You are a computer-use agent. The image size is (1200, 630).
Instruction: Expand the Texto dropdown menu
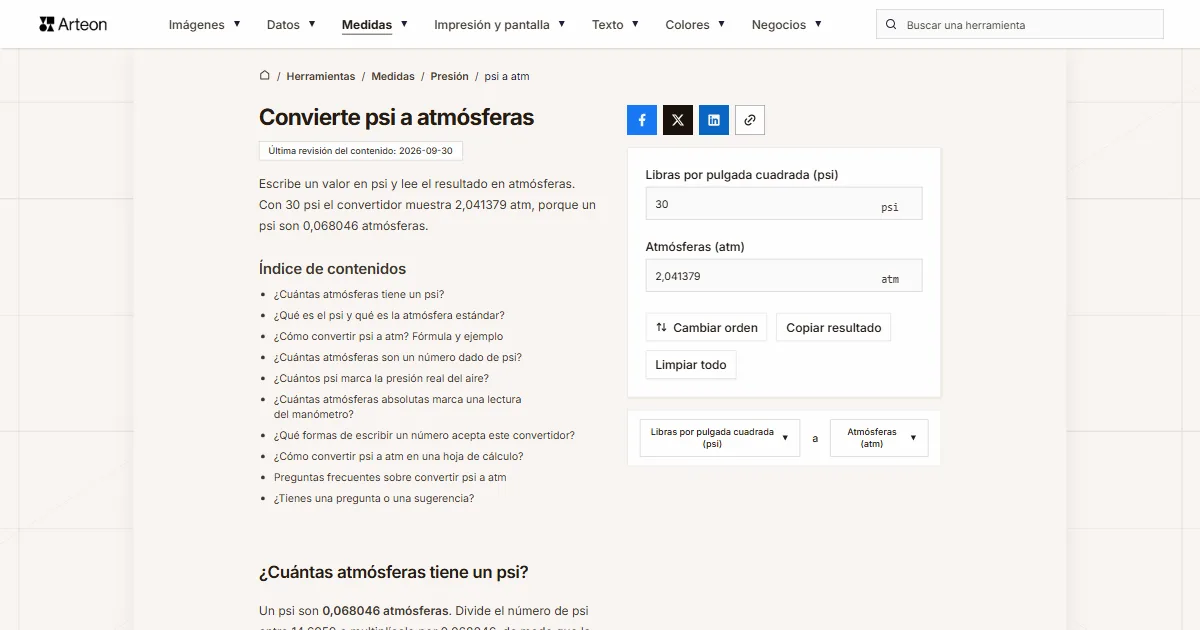[x=615, y=25]
